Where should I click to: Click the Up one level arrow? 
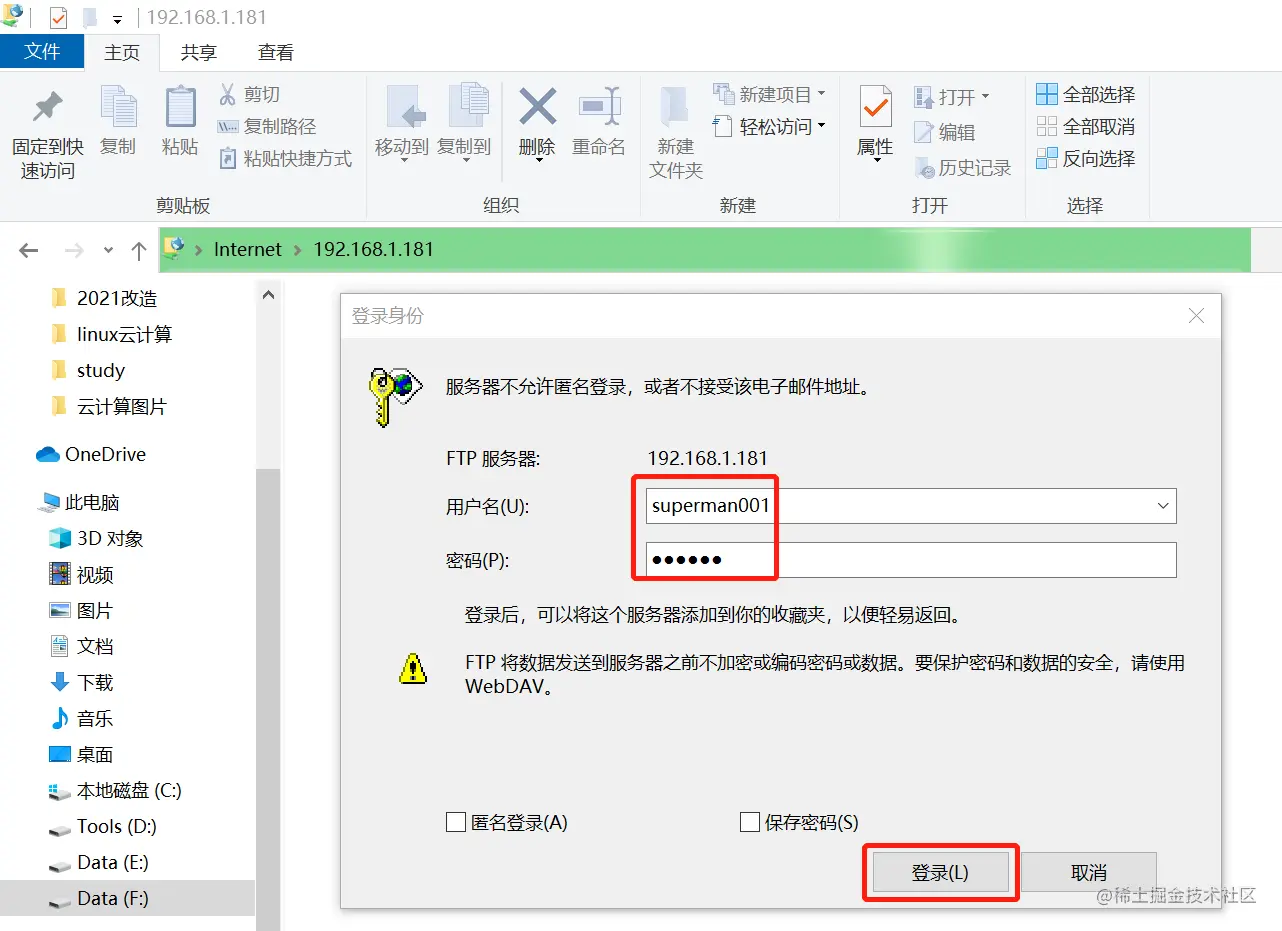tap(139, 250)
